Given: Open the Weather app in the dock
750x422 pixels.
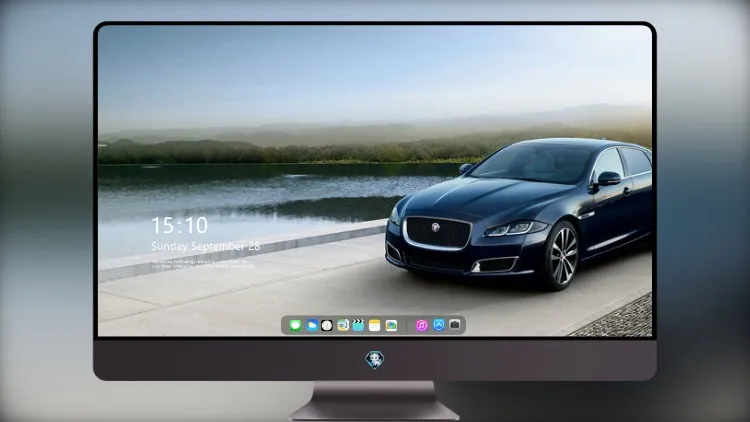Looking at the screenshot, I should (312, 325).
